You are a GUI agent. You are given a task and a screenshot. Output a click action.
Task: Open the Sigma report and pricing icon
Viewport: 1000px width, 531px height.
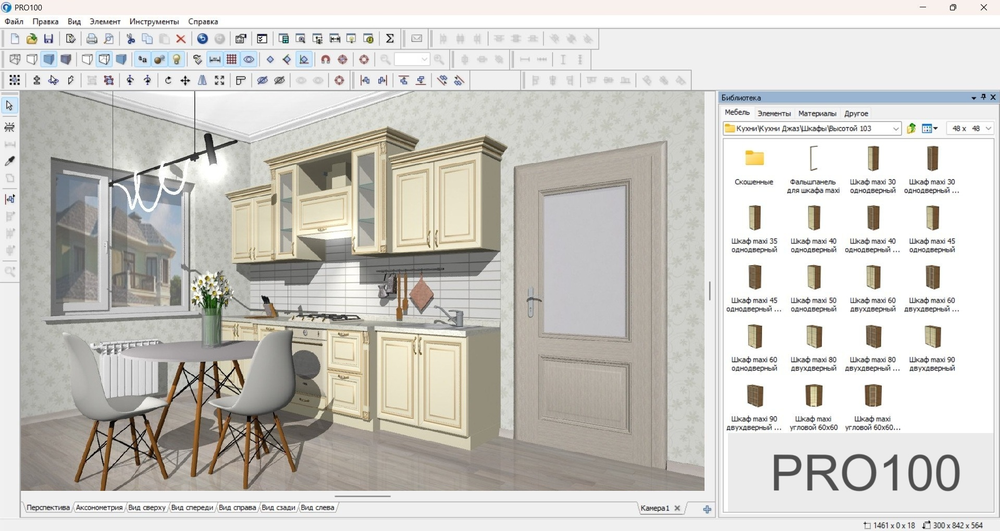tap(390, 39)
